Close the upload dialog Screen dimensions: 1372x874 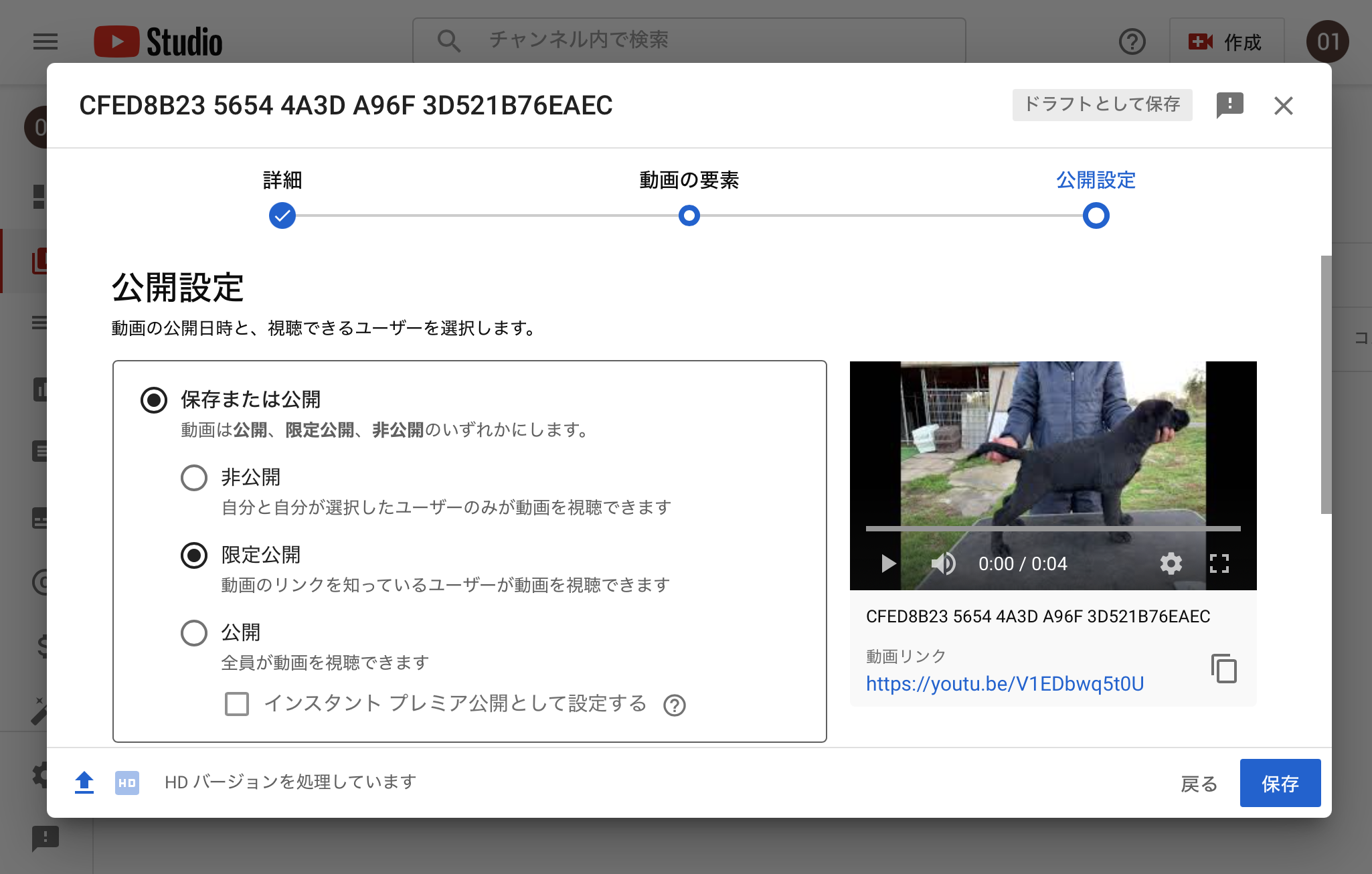coord(1284,106)
